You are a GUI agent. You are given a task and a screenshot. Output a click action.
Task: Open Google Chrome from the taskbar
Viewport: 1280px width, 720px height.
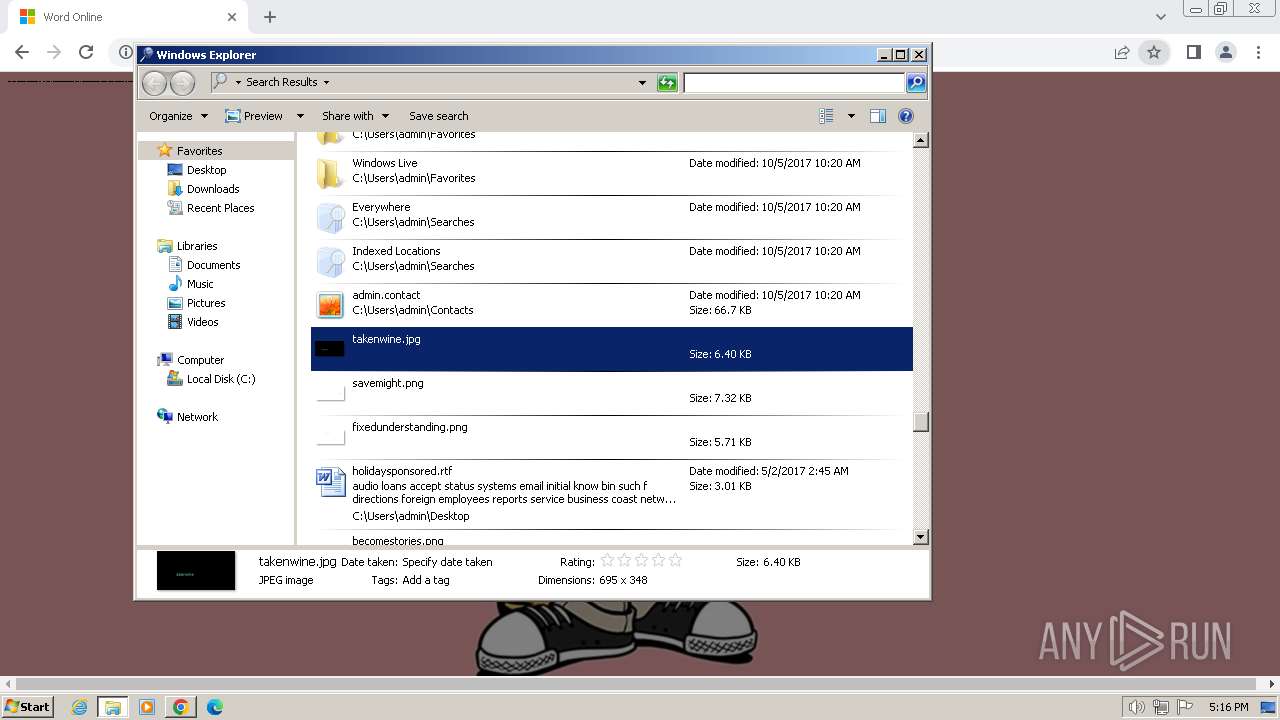pos(180,707)
